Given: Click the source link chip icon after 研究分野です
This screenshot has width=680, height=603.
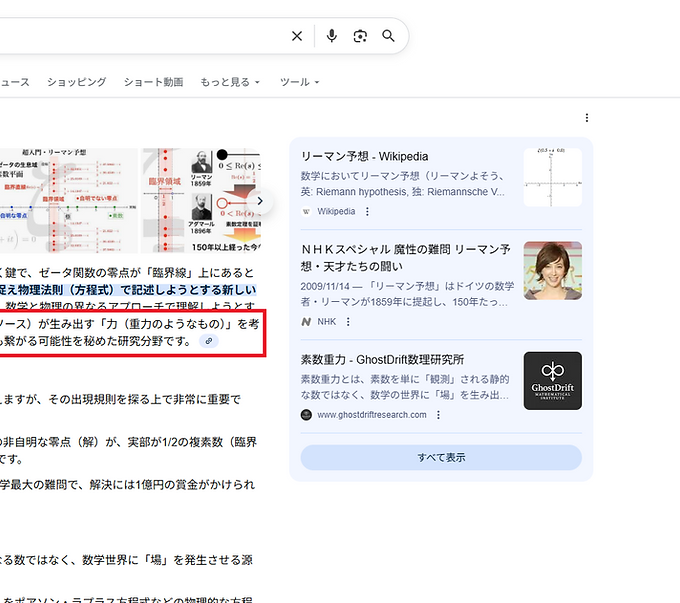Looking at the screenshot, I should click(x=209, y=341).
